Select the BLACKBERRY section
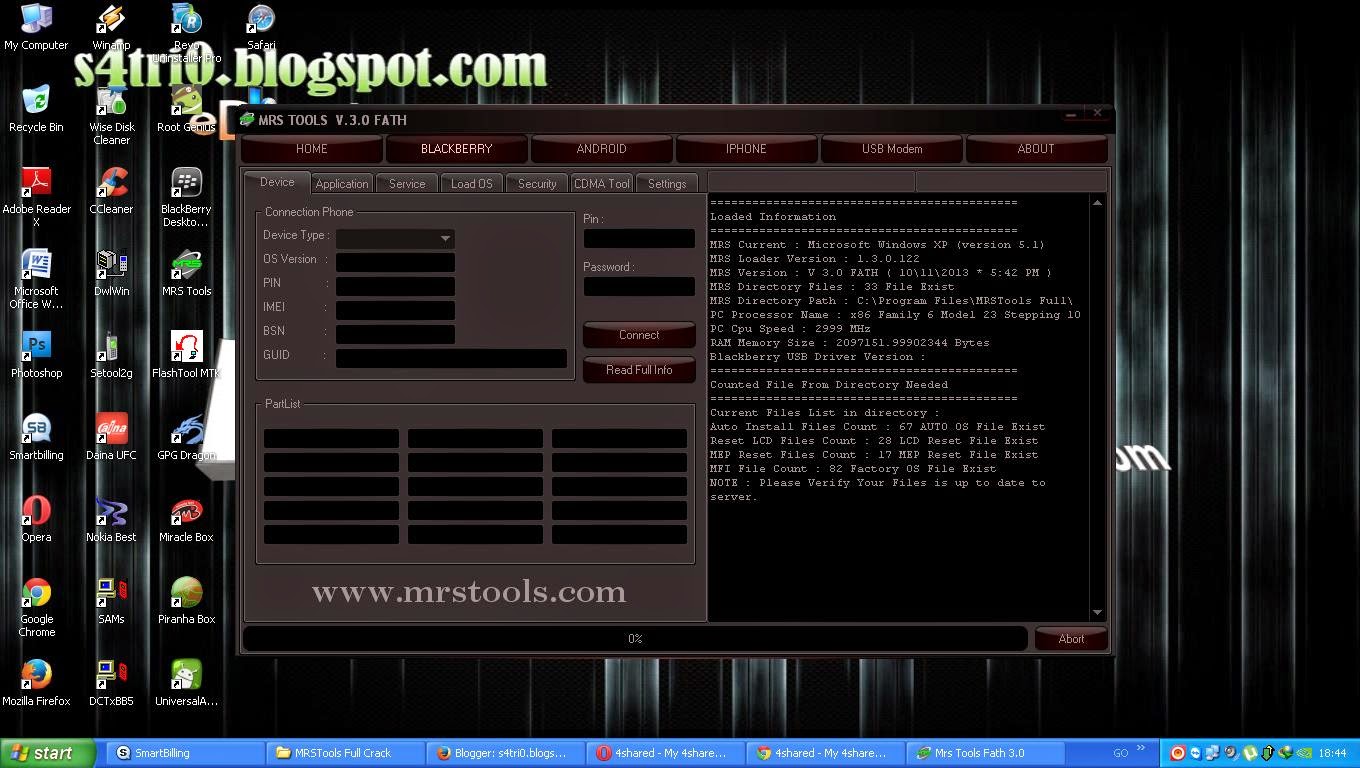Screen dimensions: 1360x768 tap(456, 149)
